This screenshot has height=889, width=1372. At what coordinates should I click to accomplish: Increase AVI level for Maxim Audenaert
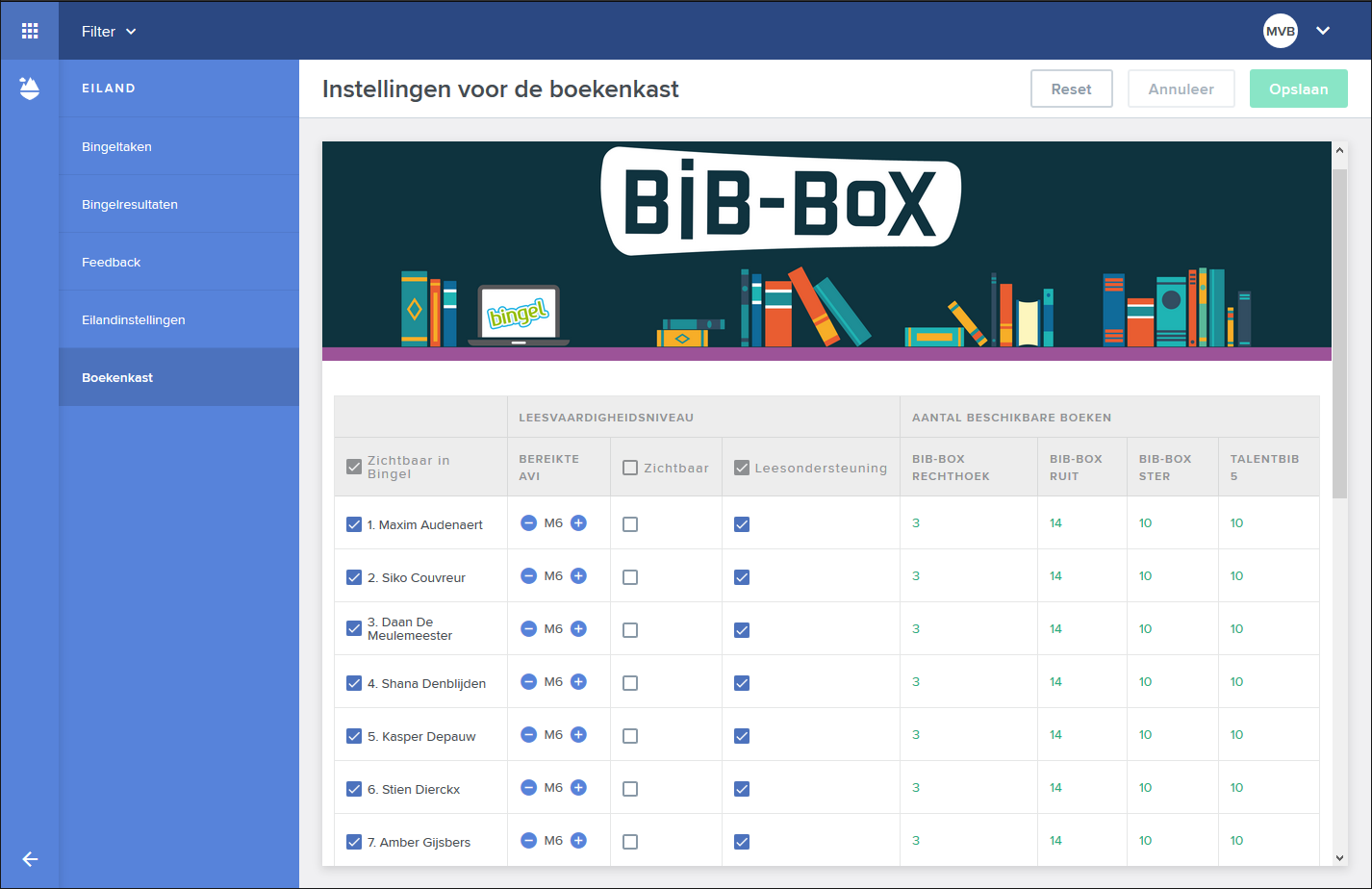point(578,523)
